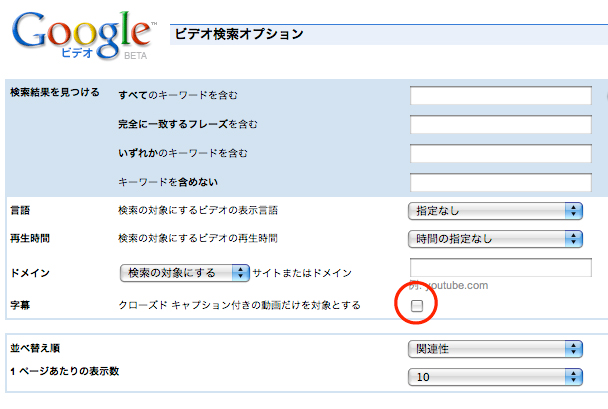Open the language 指定なし dropdown
Screen dimensions: 608x409
pyautogui.click(x=495, y=211)
